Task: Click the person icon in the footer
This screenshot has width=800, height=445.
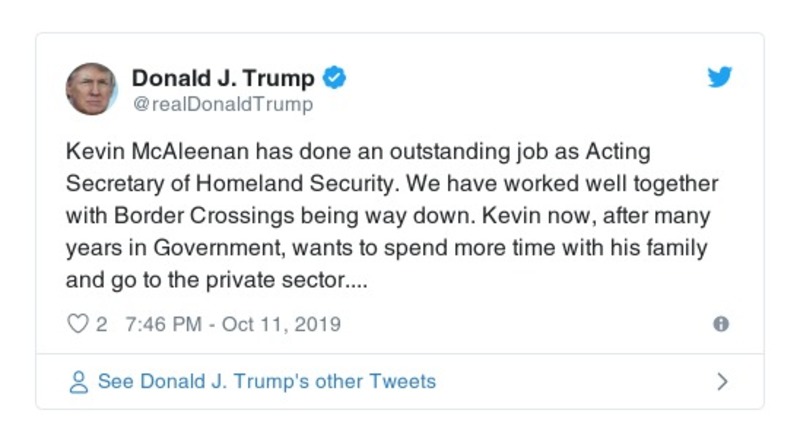Action: point(78,382)
